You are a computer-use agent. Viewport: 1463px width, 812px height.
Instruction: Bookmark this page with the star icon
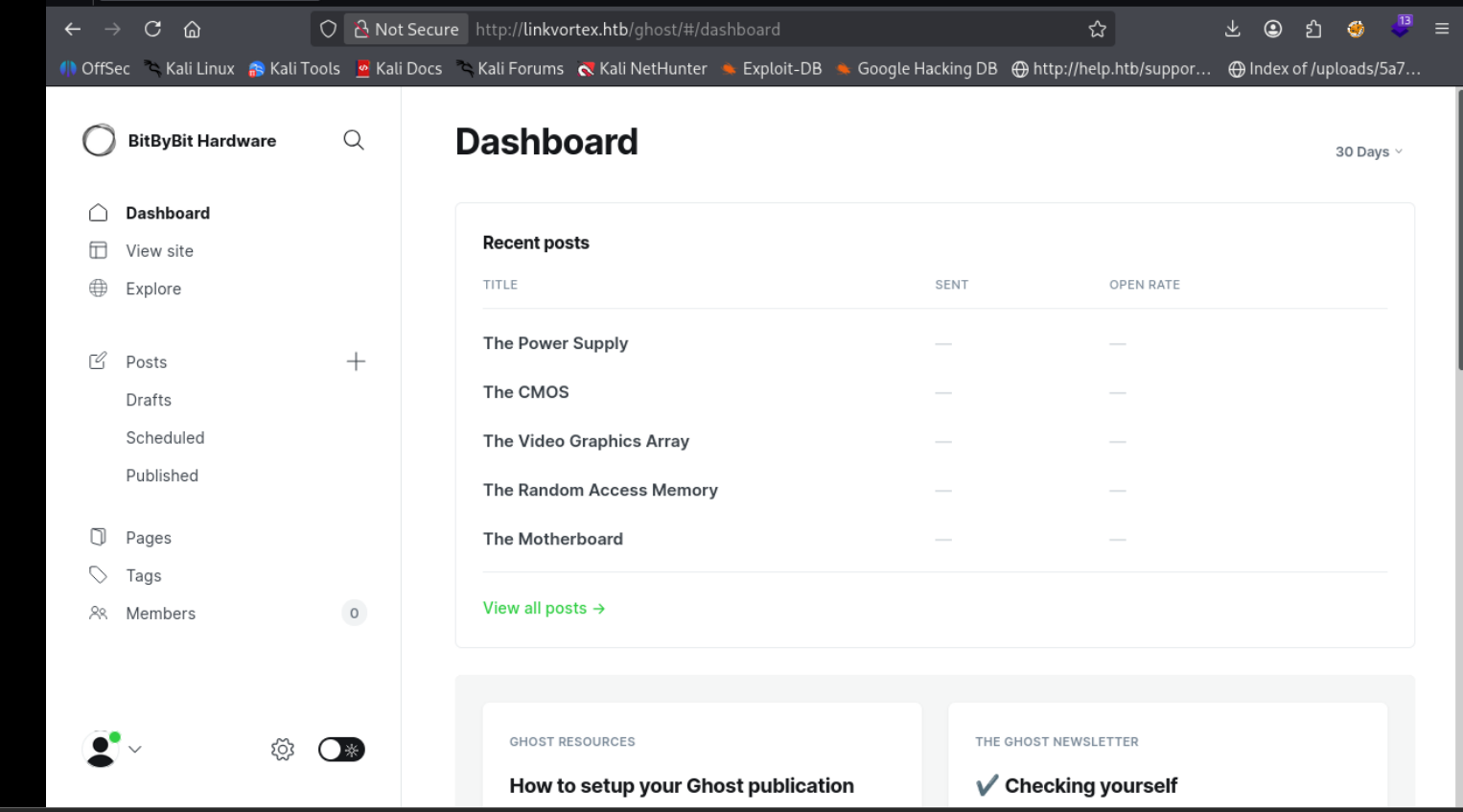(x=1097, y=30)
